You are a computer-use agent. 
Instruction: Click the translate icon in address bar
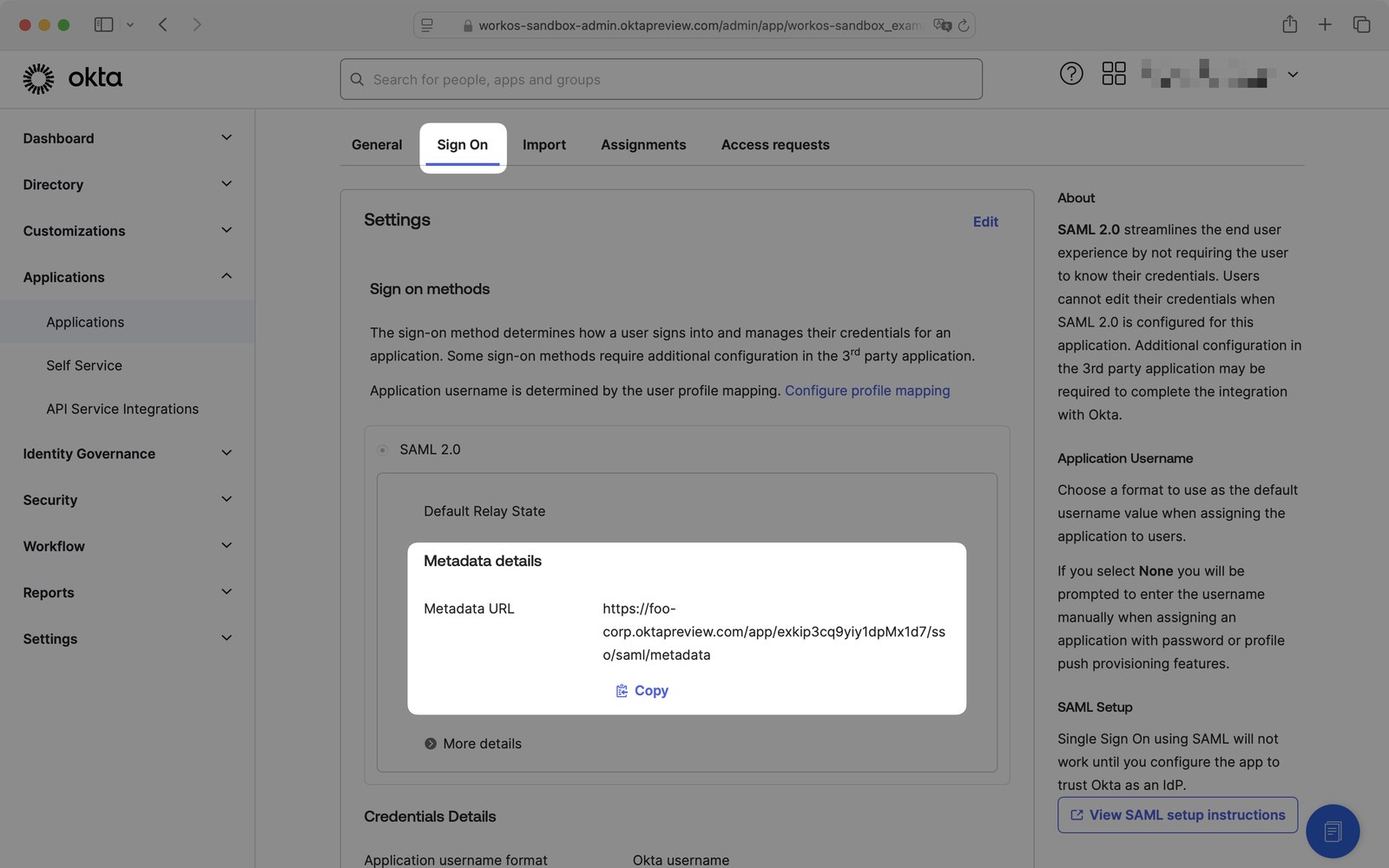point(942,25)
